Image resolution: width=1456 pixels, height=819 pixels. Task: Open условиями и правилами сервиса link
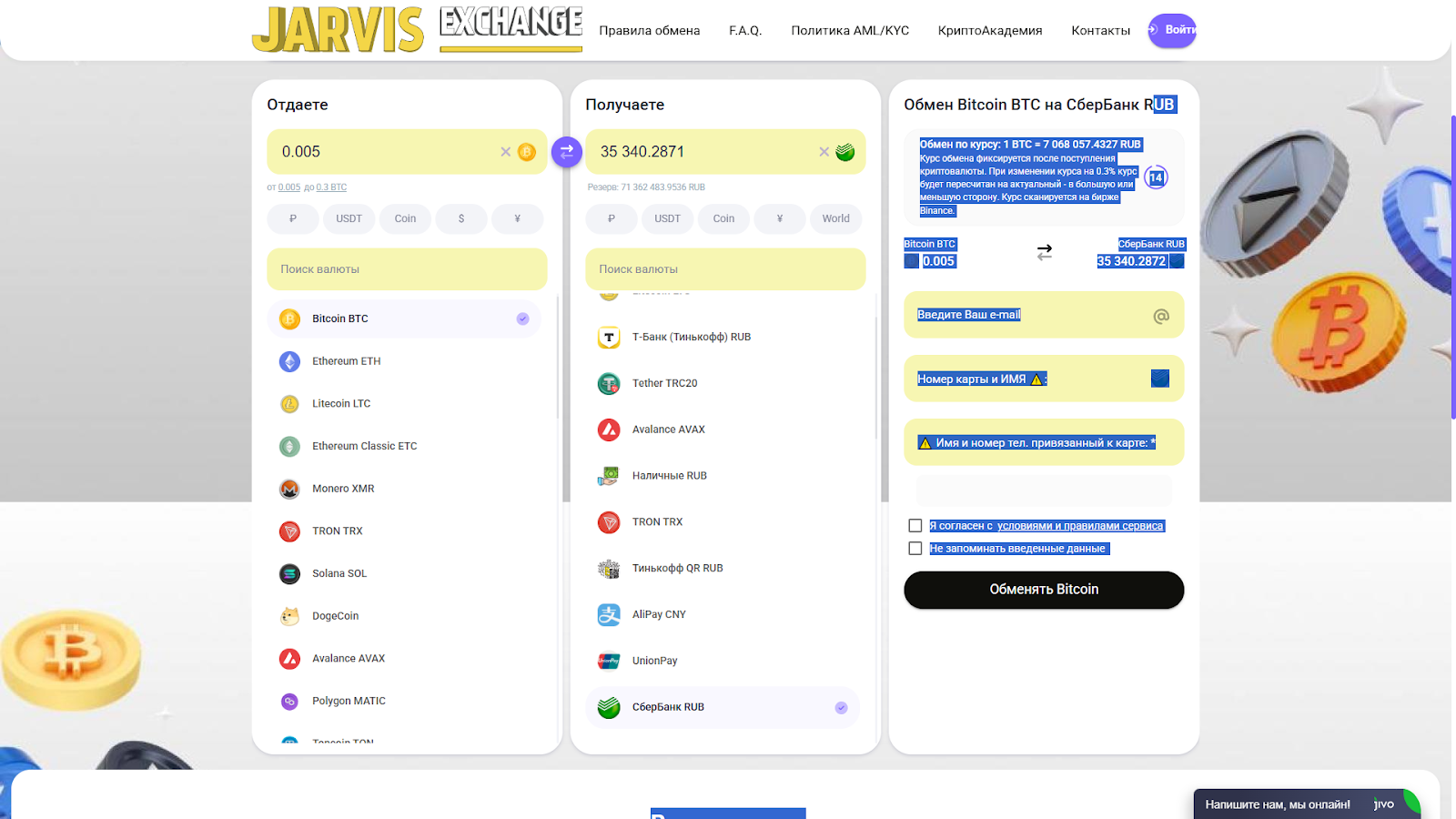pos(1080,526)
